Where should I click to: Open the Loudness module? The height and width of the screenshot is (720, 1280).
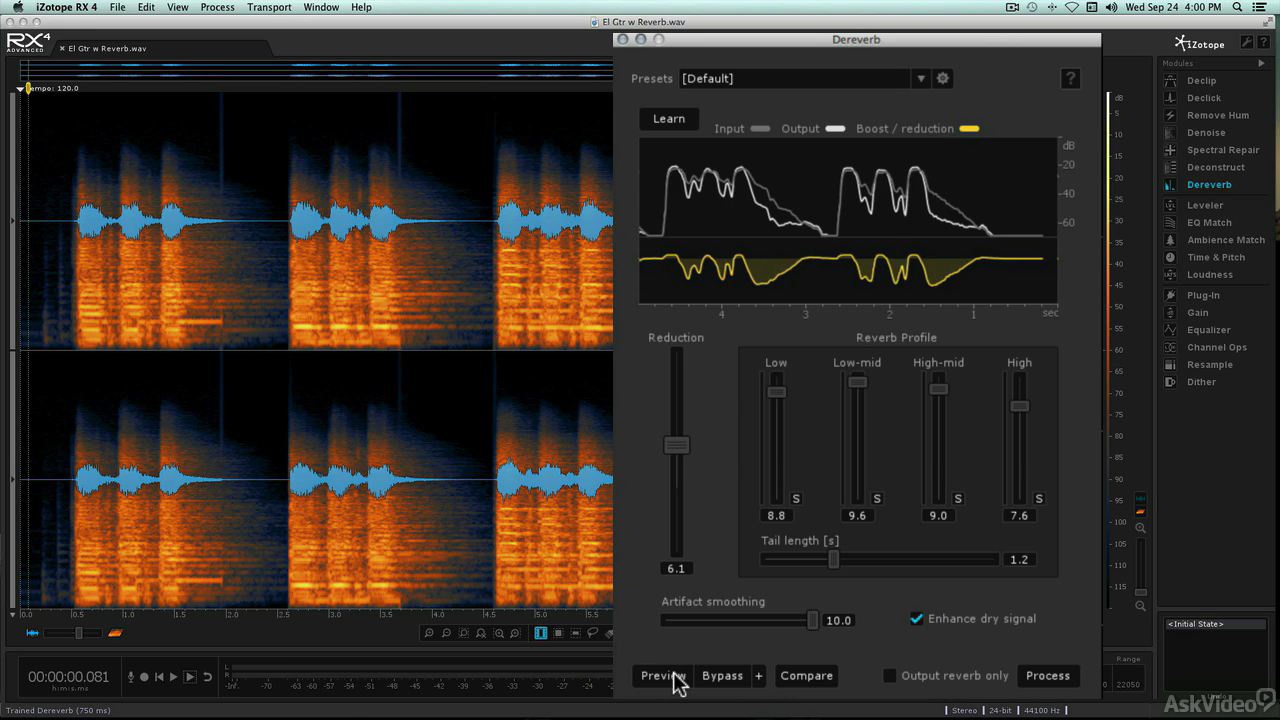coord(1209,275)
